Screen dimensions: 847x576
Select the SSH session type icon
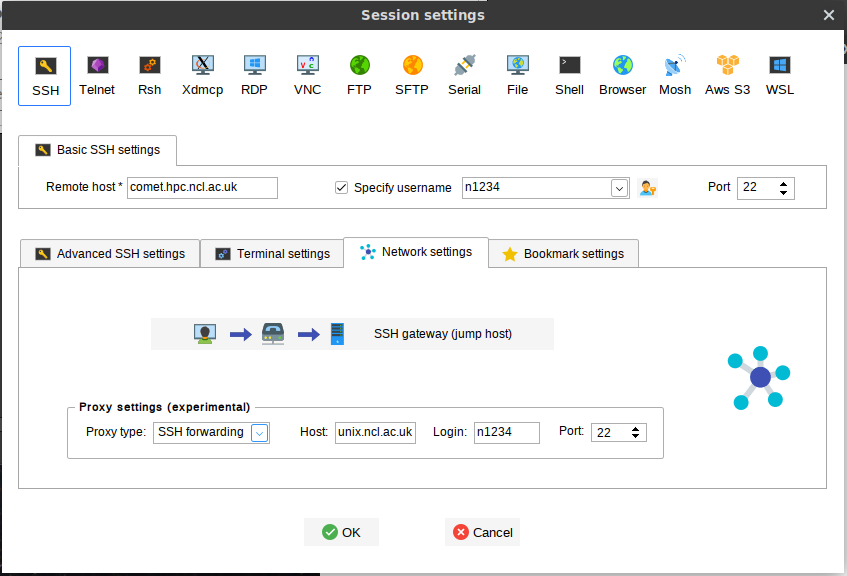pos(45,75)
